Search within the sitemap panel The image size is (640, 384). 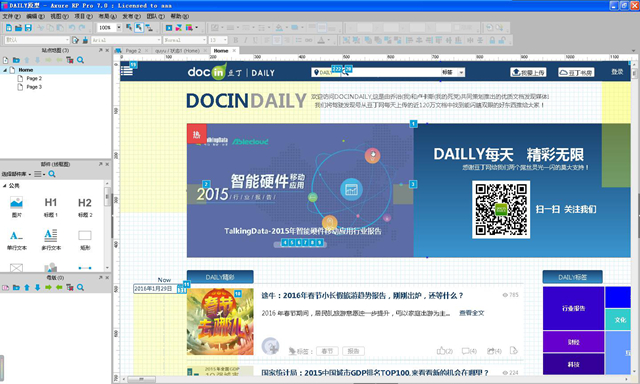[80, 60]
